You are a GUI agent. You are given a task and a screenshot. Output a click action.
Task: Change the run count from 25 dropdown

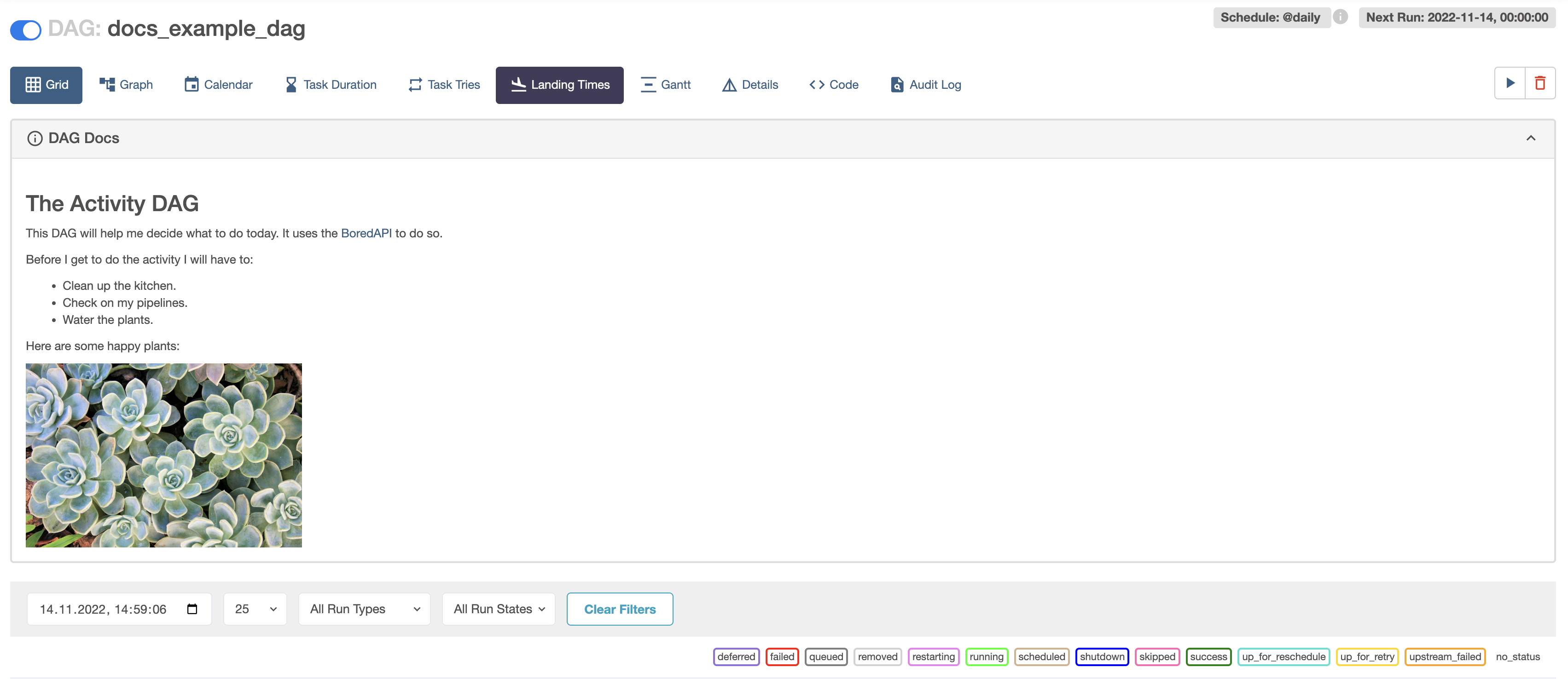255,609
